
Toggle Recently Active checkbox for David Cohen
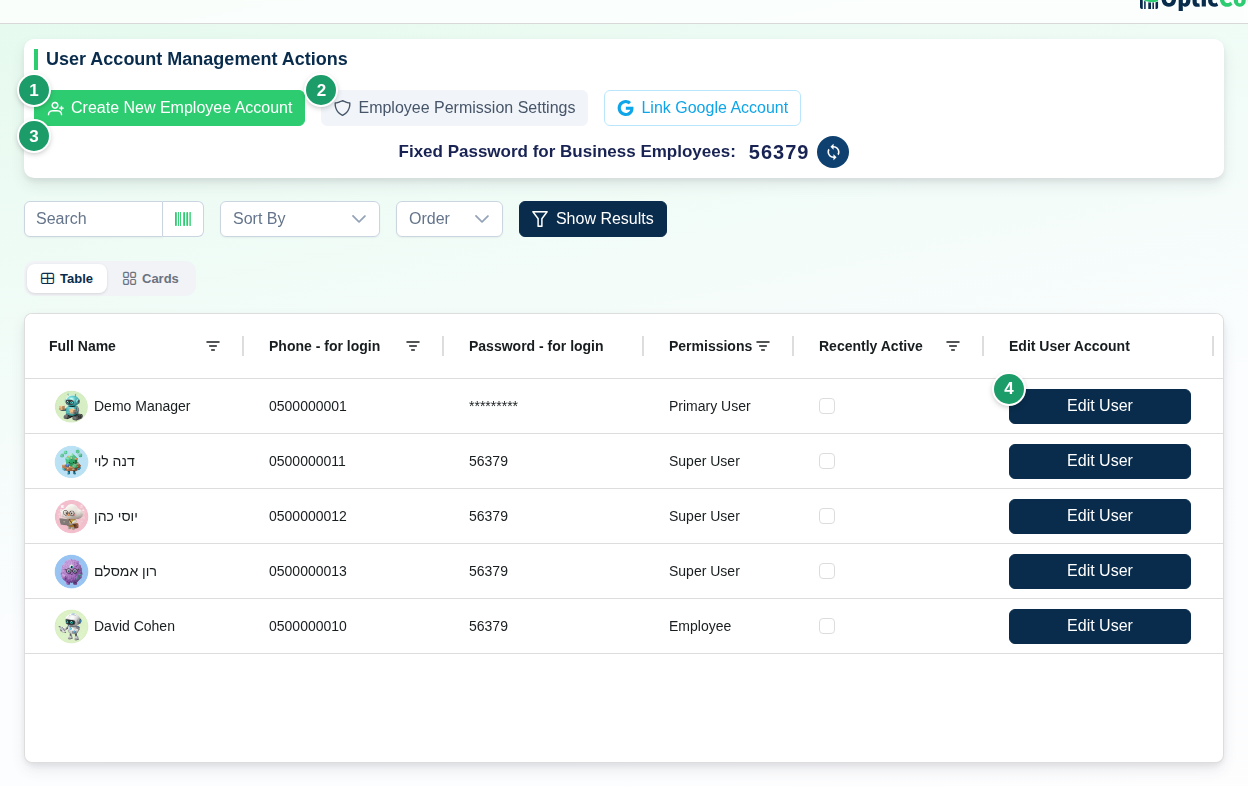[827, 626]
